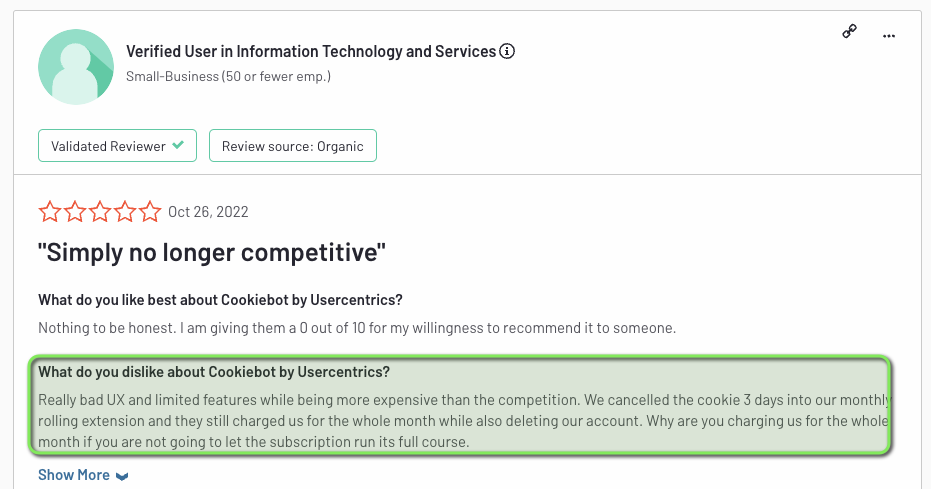931x489 pixels.
Task: Click the fifth rating star
Action: tap(149, 212)
